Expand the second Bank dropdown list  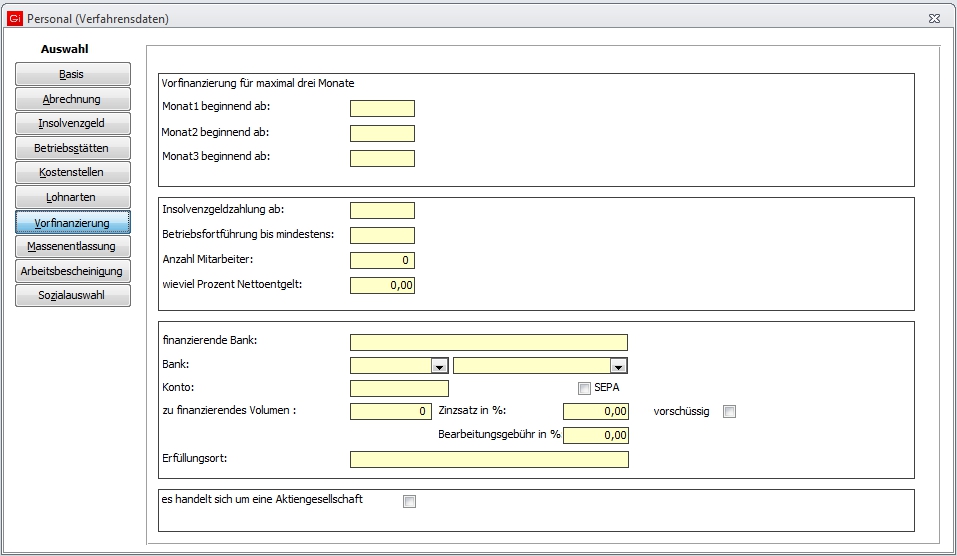618,366
